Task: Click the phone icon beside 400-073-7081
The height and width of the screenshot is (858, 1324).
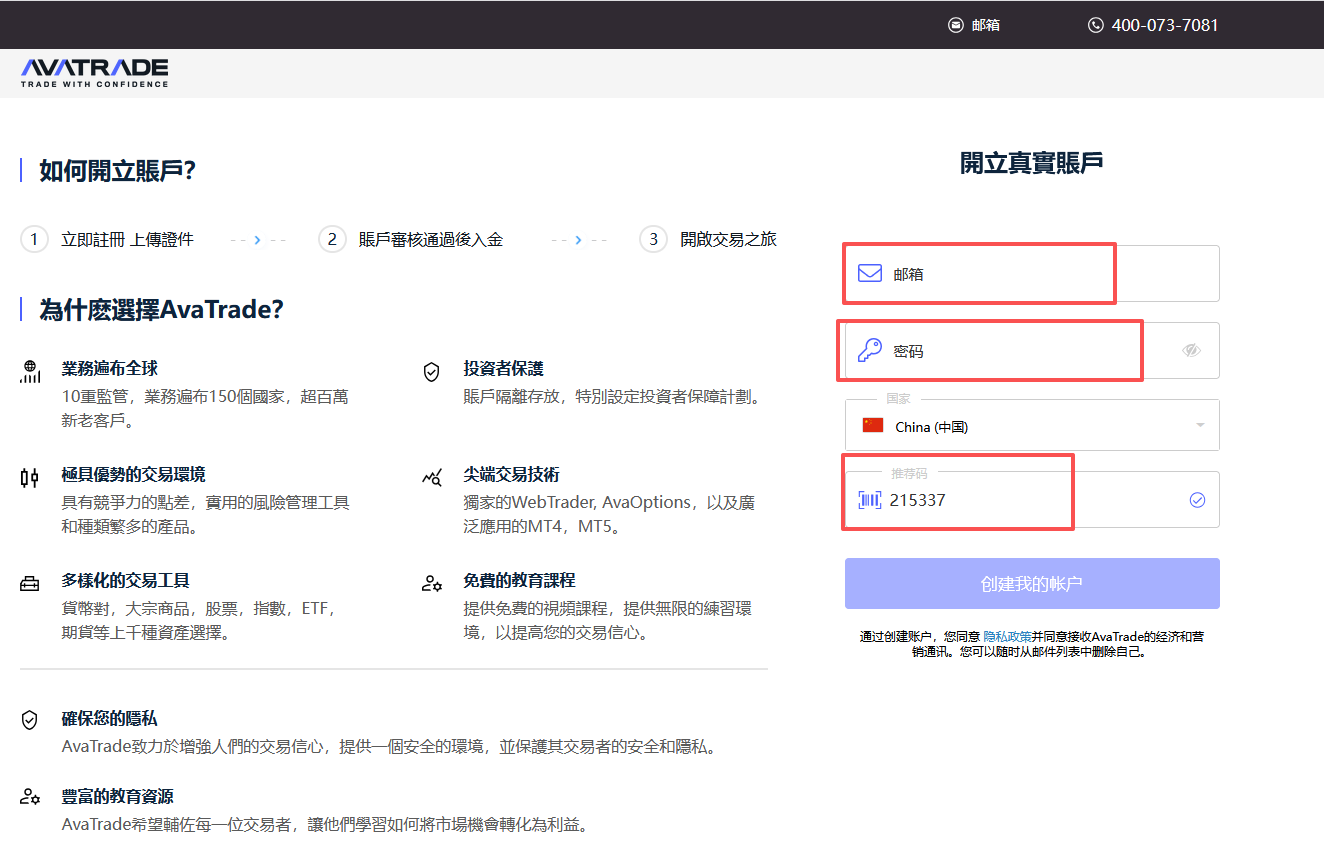Action: pos(1096,25)
